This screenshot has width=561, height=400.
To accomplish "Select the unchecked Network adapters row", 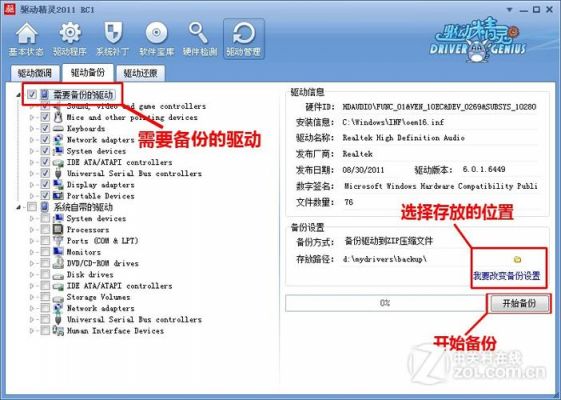I will 101,308.
